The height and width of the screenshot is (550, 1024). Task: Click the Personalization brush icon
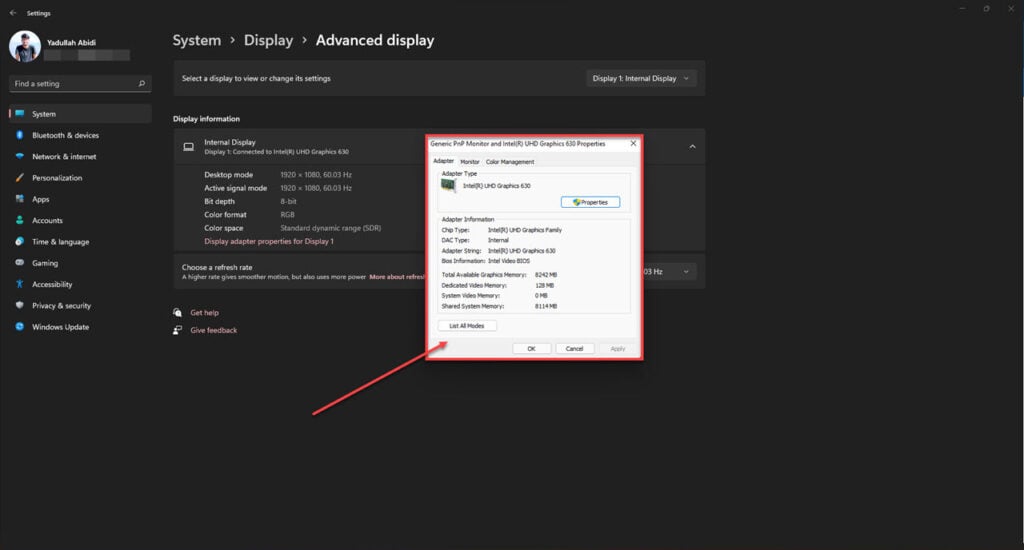click(x=20, y=178)
